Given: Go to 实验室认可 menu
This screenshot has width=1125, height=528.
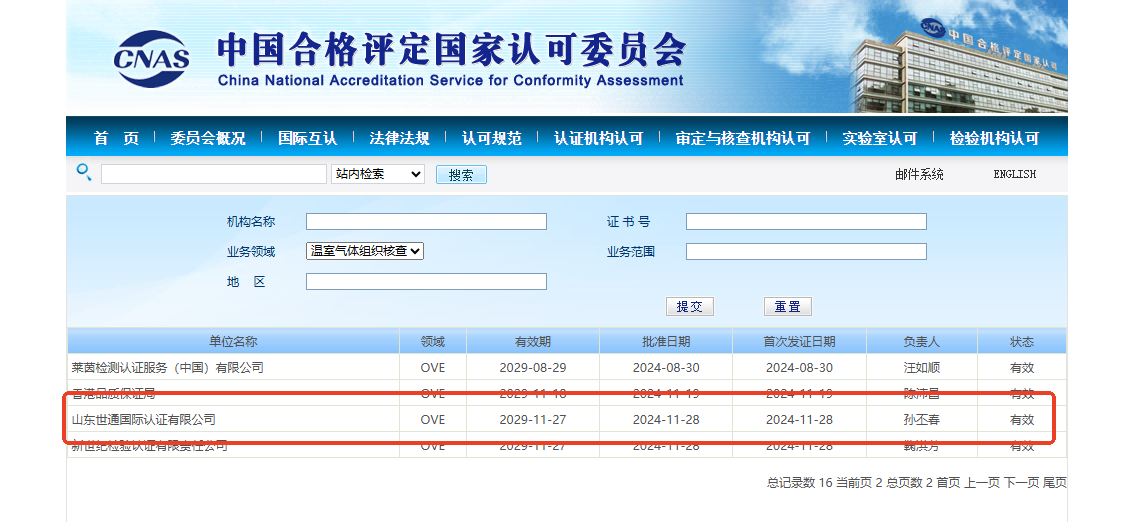Looking at the screenshot, I should (x=880, y=138).
